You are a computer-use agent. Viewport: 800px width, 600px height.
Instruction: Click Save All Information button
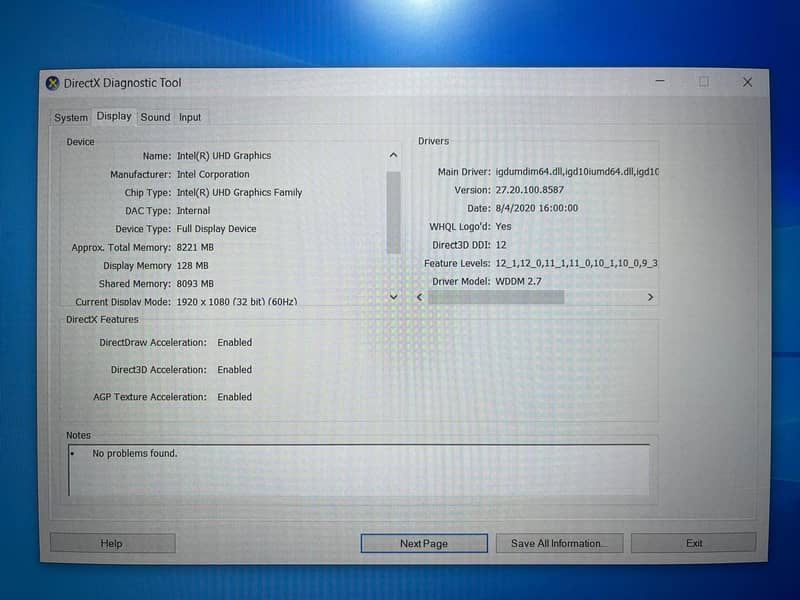pos(559,543)
